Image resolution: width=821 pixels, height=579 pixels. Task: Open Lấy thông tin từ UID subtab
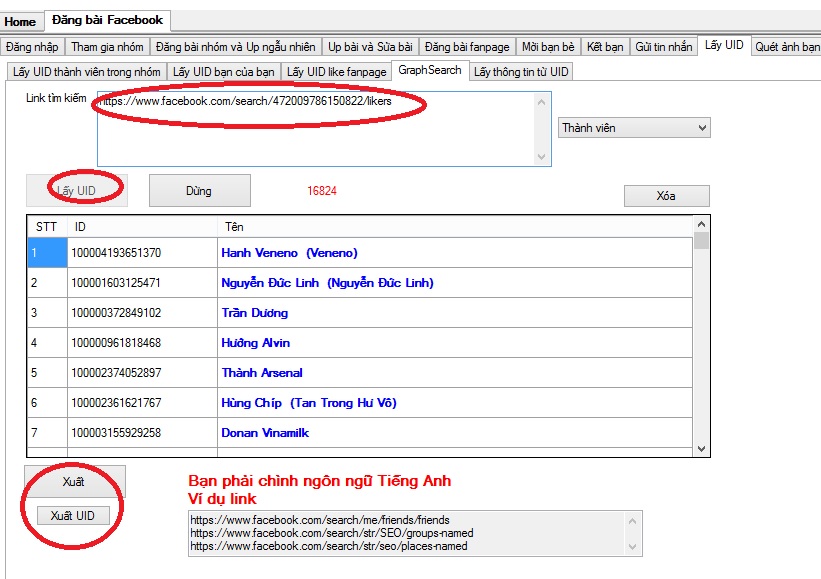click(x=521, y=72)
